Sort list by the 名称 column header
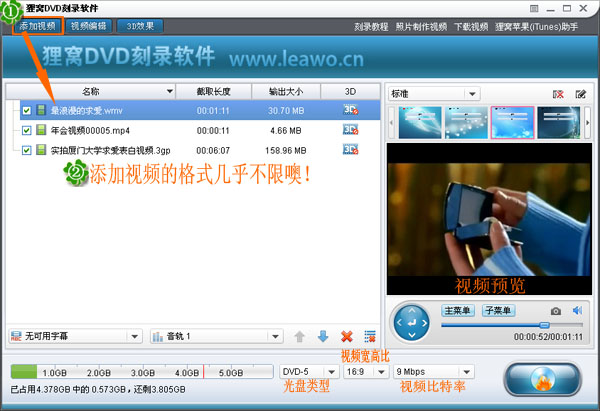The width and height of the screenshot is (600, 411). 91,91
